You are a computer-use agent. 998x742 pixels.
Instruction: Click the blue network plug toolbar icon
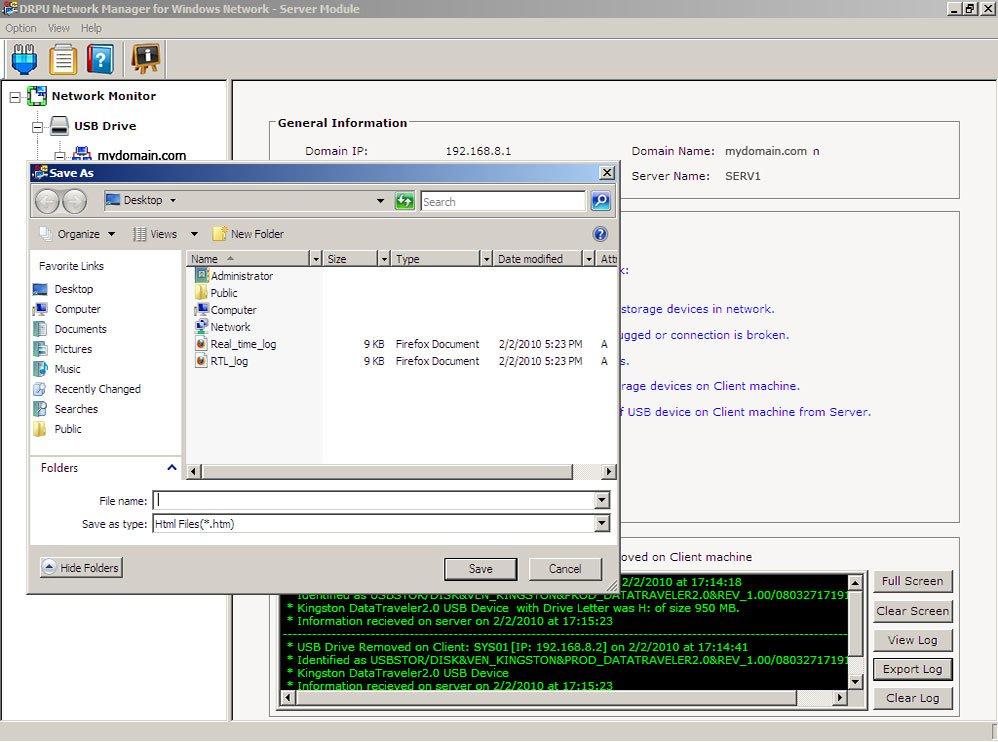click(24, 59)
